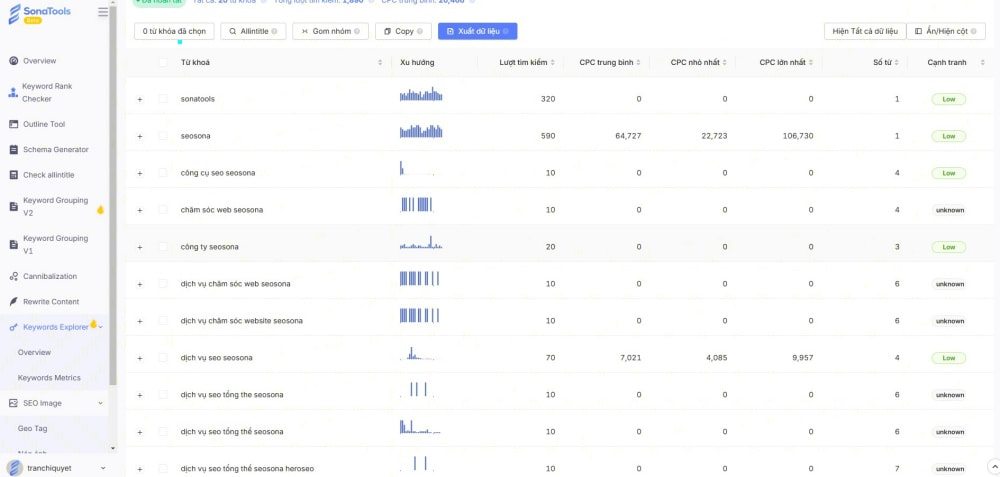Expand the sonatools row with plus sign

point(140,99)
